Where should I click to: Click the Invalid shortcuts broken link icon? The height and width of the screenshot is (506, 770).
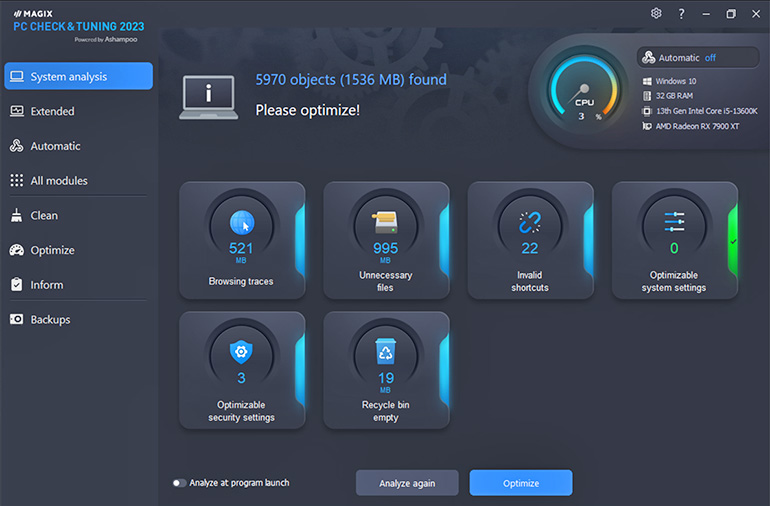click(x=530, y=222)
